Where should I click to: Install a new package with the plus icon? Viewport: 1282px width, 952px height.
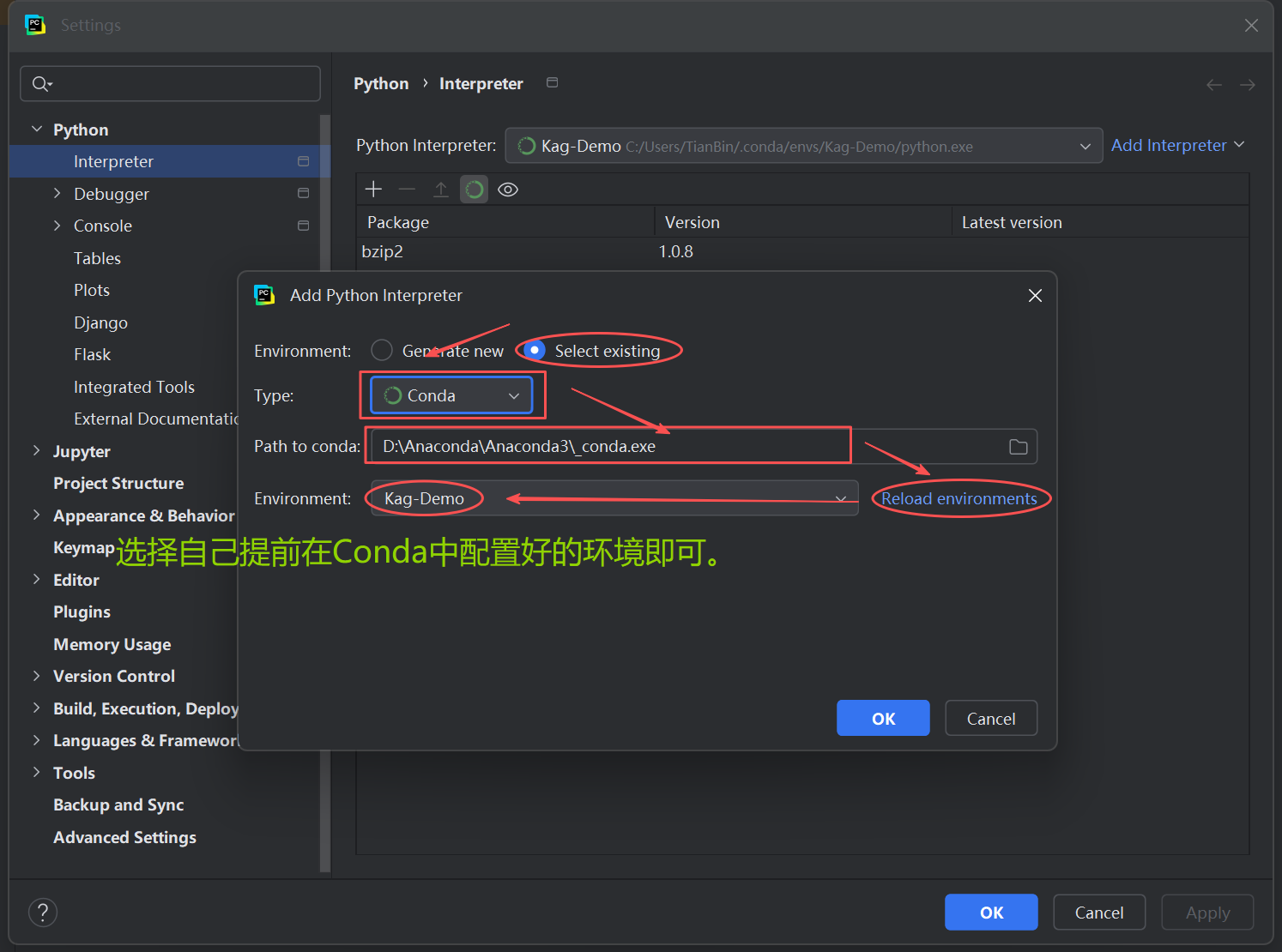click(373, 189)
